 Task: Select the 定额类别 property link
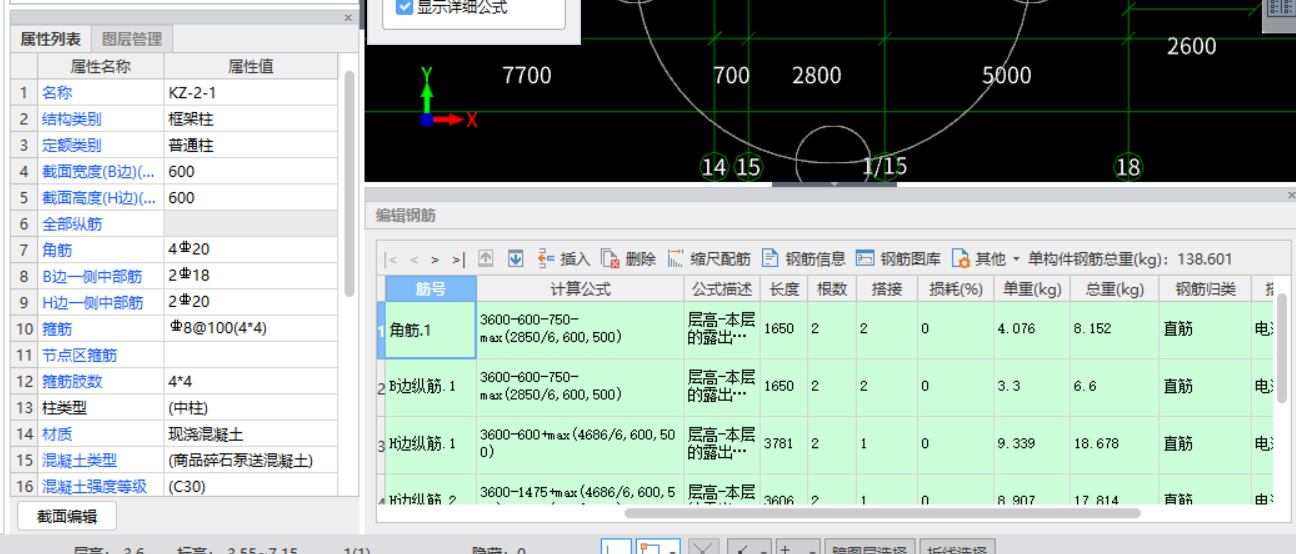pyautogui.click(x=71, y=145)
